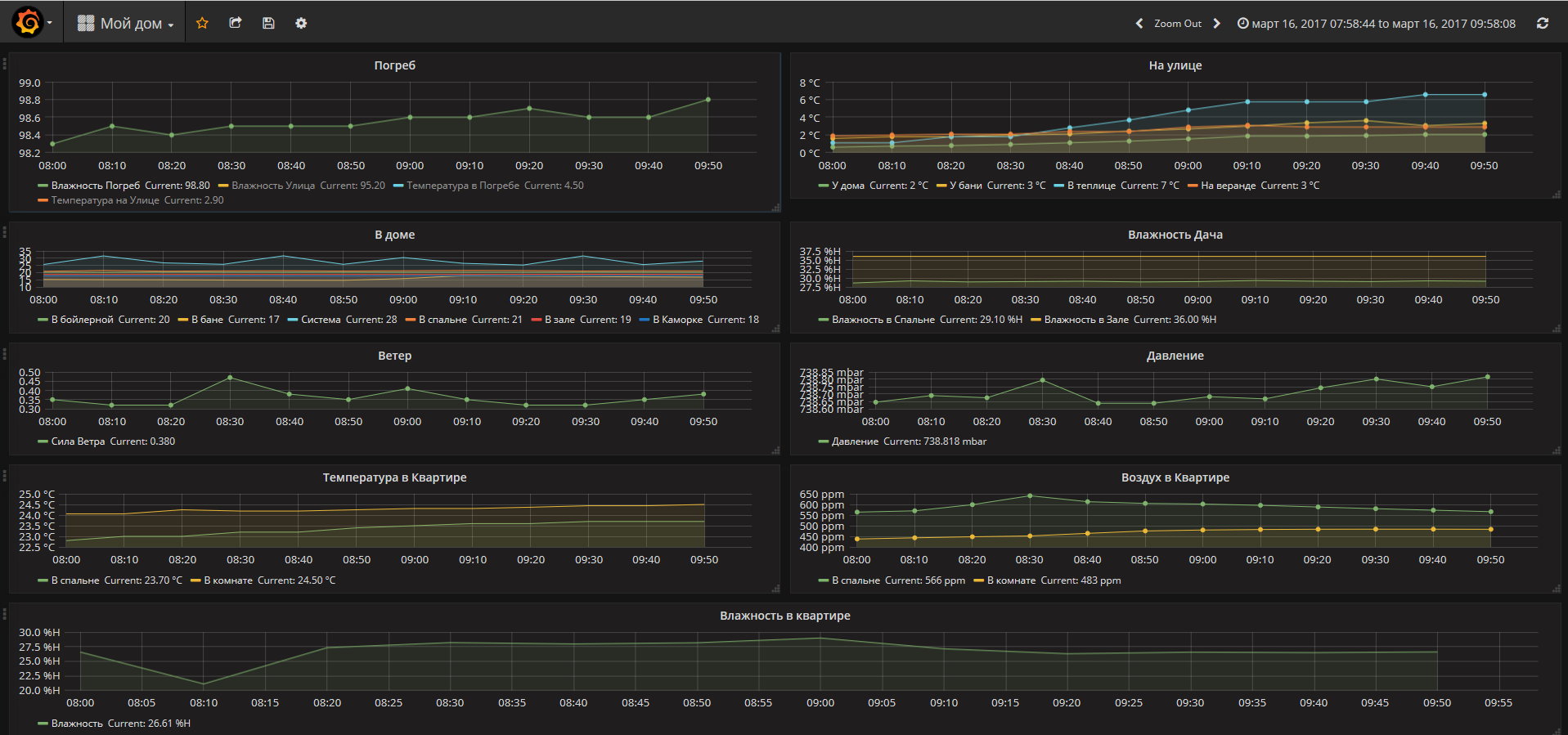The height and width of the screenshot is (735, 1568).
Task: Open the В доме panel title menu
Action: 394,235
